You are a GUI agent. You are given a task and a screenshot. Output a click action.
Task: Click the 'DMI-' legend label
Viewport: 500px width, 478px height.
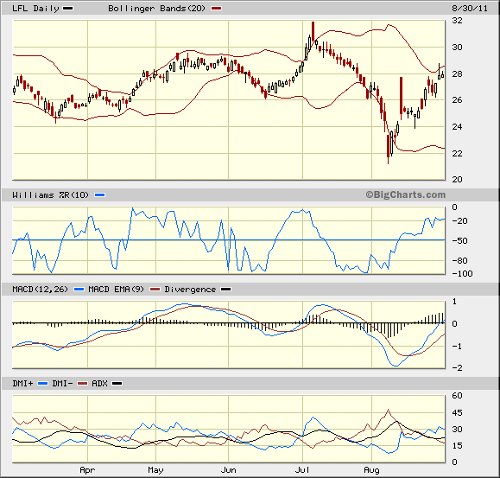pos(62,384)
